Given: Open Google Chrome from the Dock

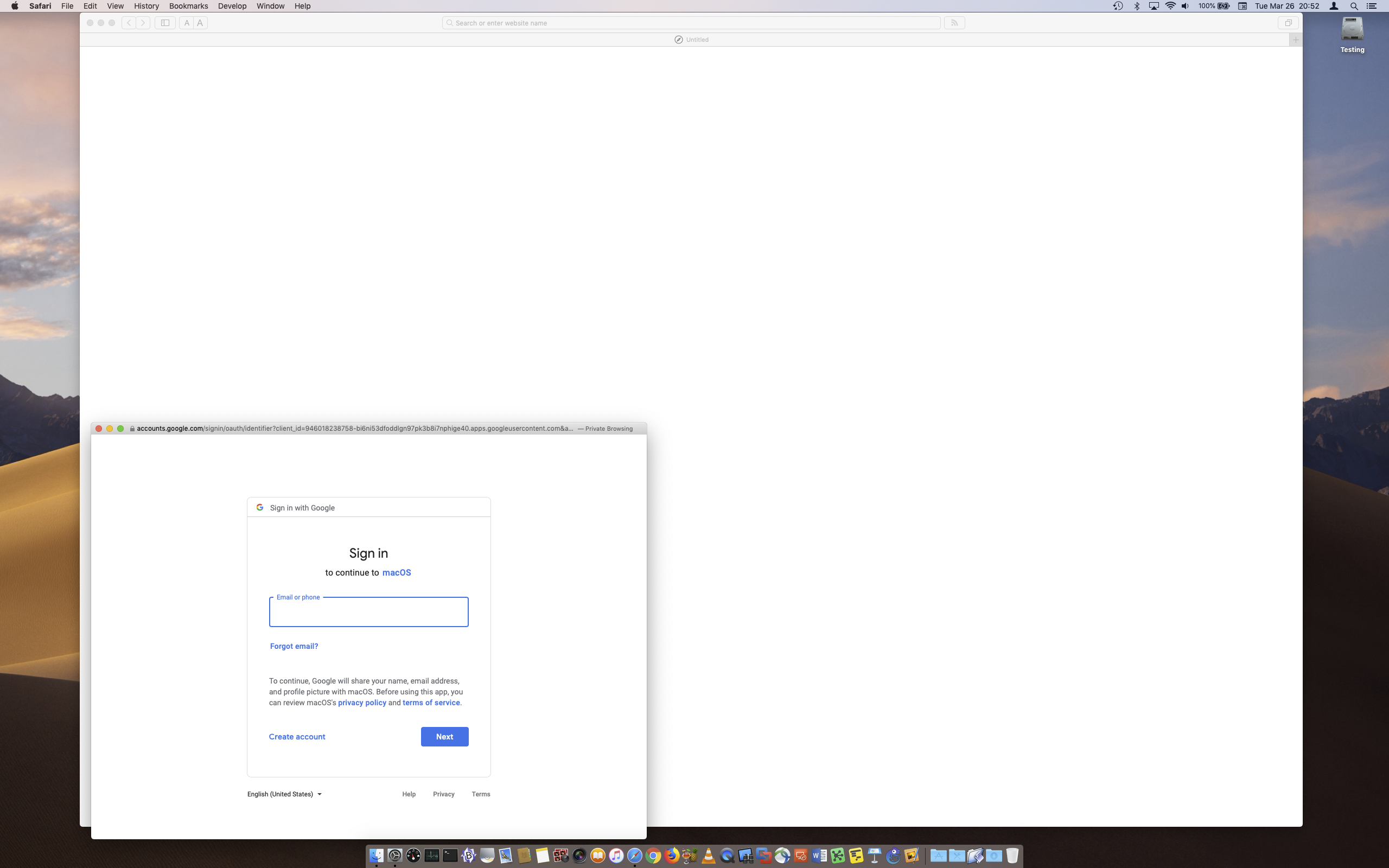Looking at the screenshot, I should (653, 856).
